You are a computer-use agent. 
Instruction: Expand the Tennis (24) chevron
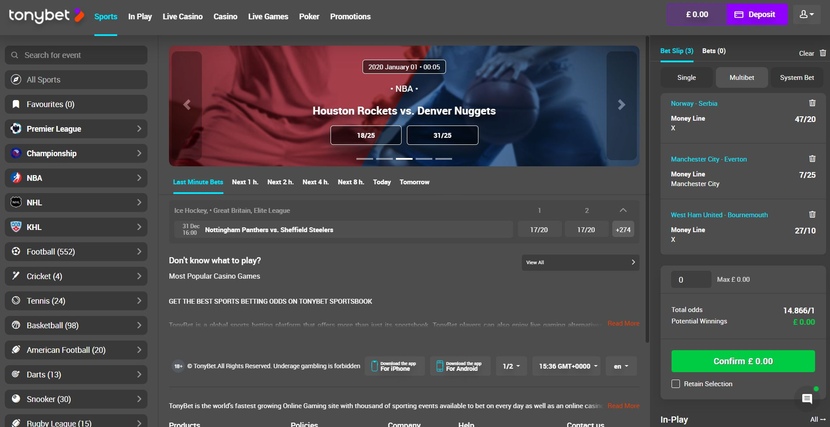[x=139, y=301]
